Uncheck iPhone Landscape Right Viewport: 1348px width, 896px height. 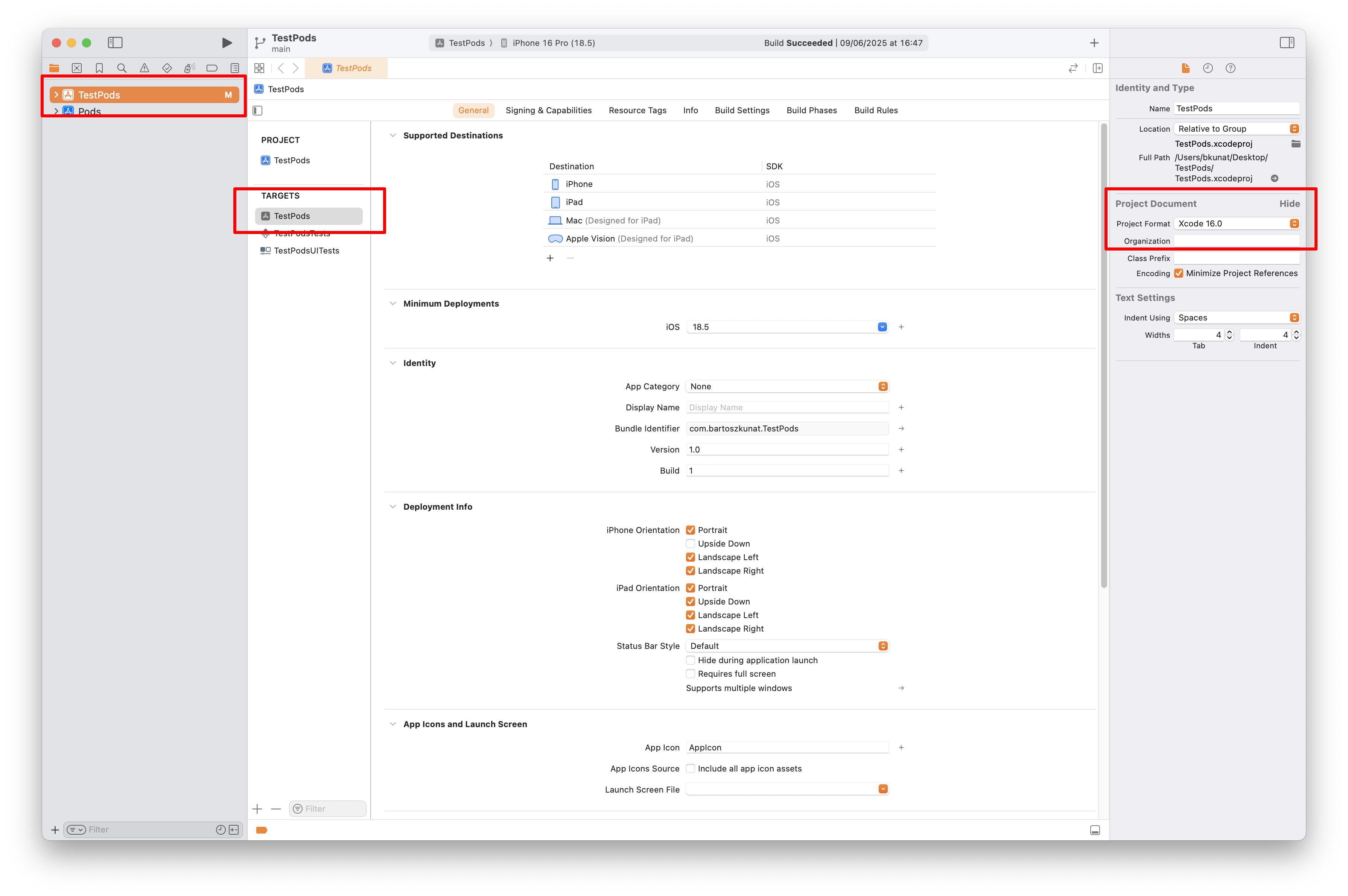coord(691,571)
